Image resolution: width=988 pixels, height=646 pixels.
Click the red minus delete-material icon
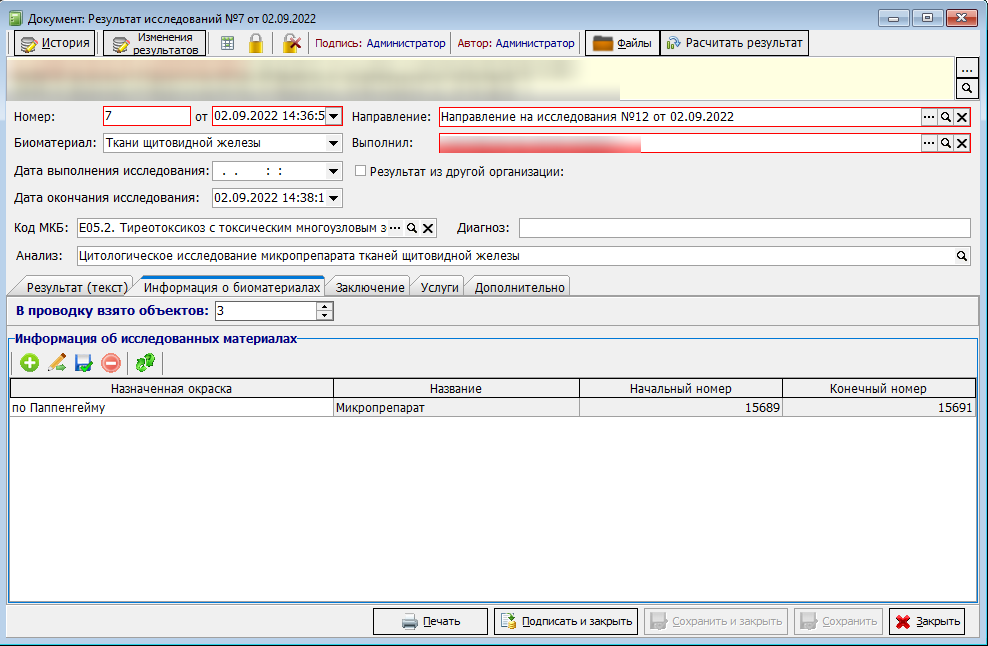(110, 364)
